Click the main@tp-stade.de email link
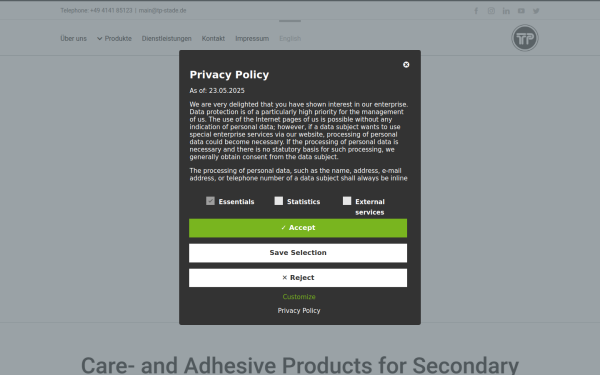This screenshot has height=375, width=600. pos(162,11)
